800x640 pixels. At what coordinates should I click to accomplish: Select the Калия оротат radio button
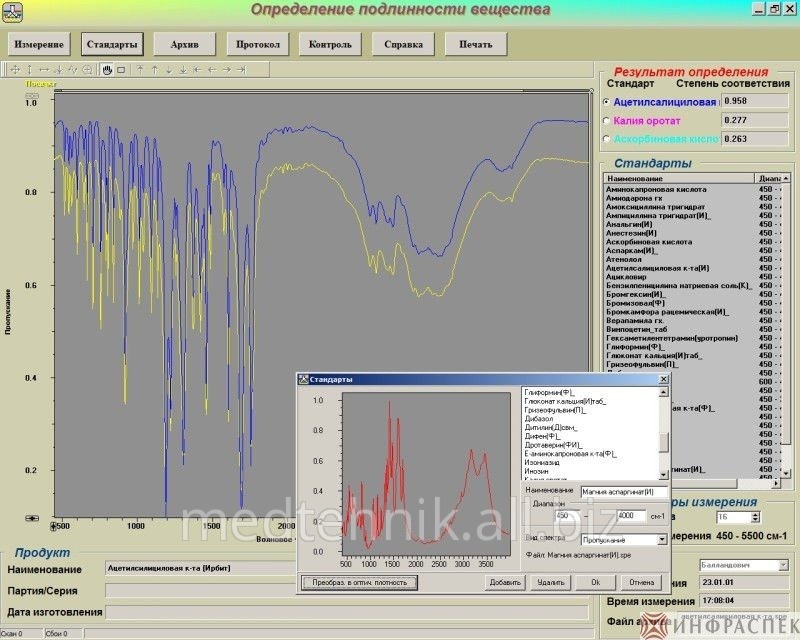point(606,120)
